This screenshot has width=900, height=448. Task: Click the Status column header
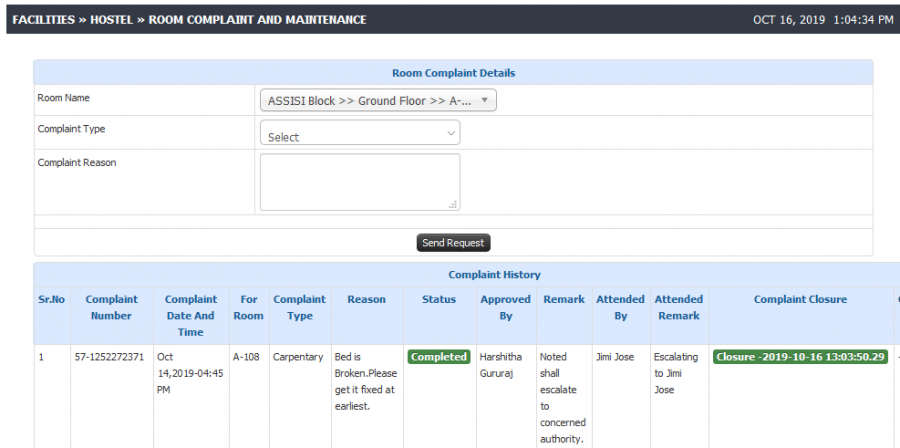(x=439, y=299)
